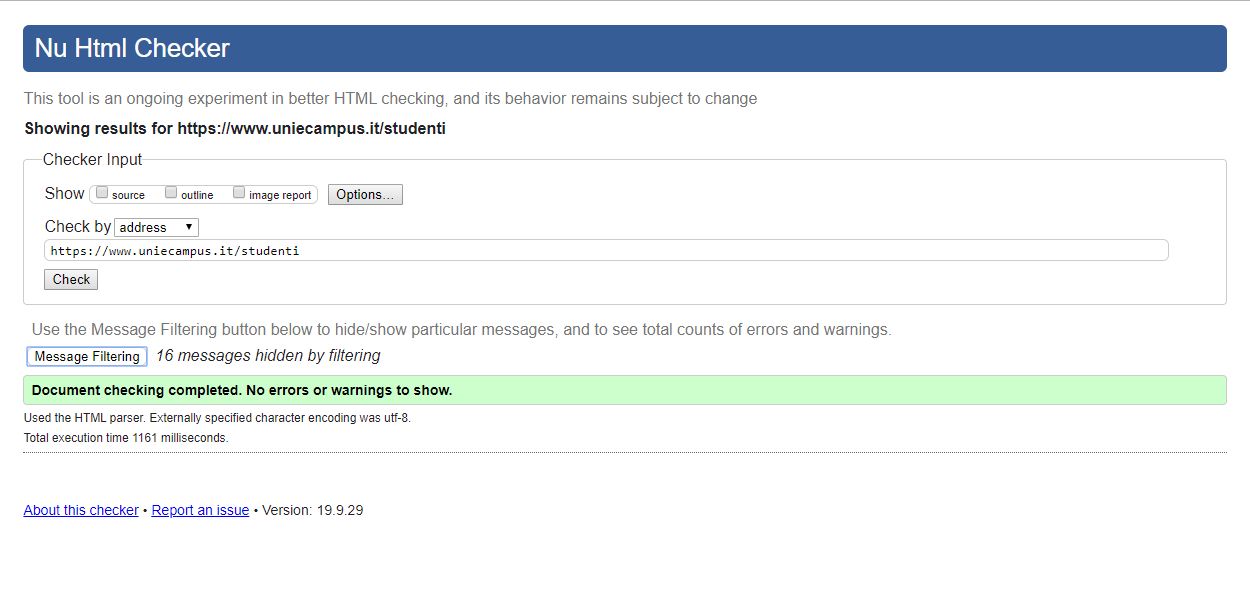Tick the outline checkbox
This screenshot has width=1250, height=614.
click(x=171, y=193)
